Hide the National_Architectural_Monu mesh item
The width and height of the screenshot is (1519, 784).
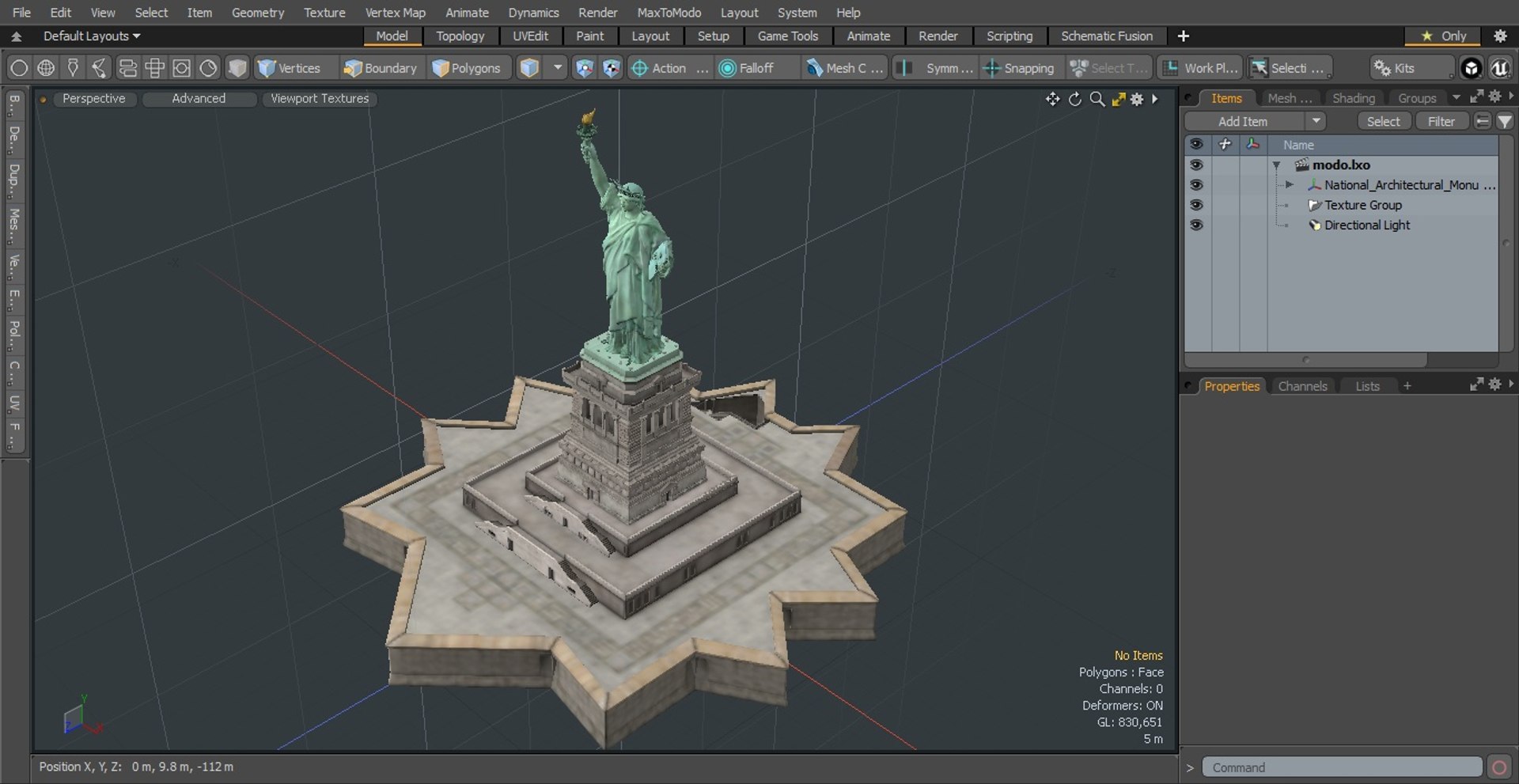pyautogui.click(x=1196, y=185)
